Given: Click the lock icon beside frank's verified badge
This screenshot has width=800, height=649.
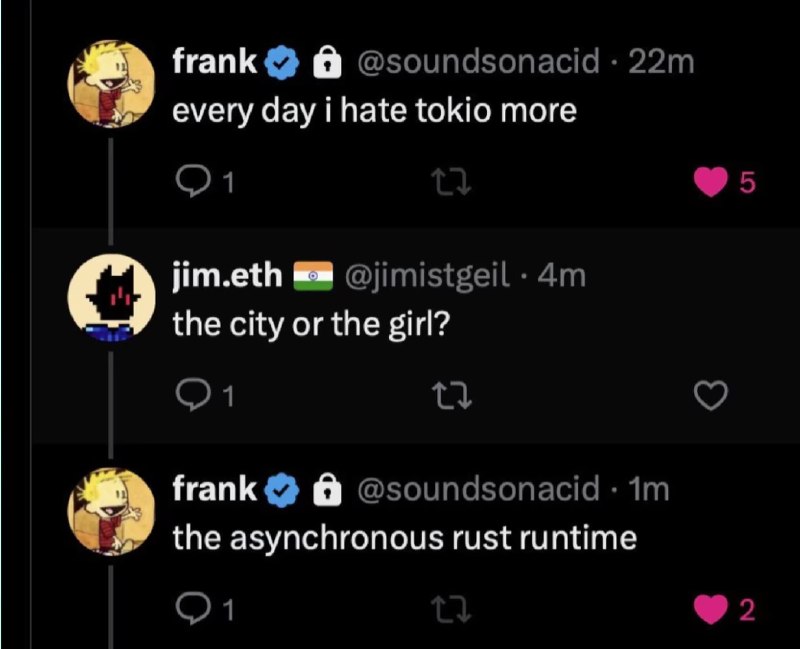Looking at the screenshot, I should click(327, 62).
